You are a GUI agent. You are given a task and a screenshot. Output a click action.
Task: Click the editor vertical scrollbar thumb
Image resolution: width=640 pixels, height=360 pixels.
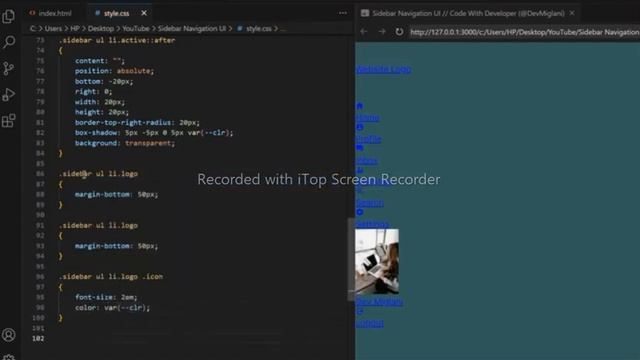pos(351,259)
